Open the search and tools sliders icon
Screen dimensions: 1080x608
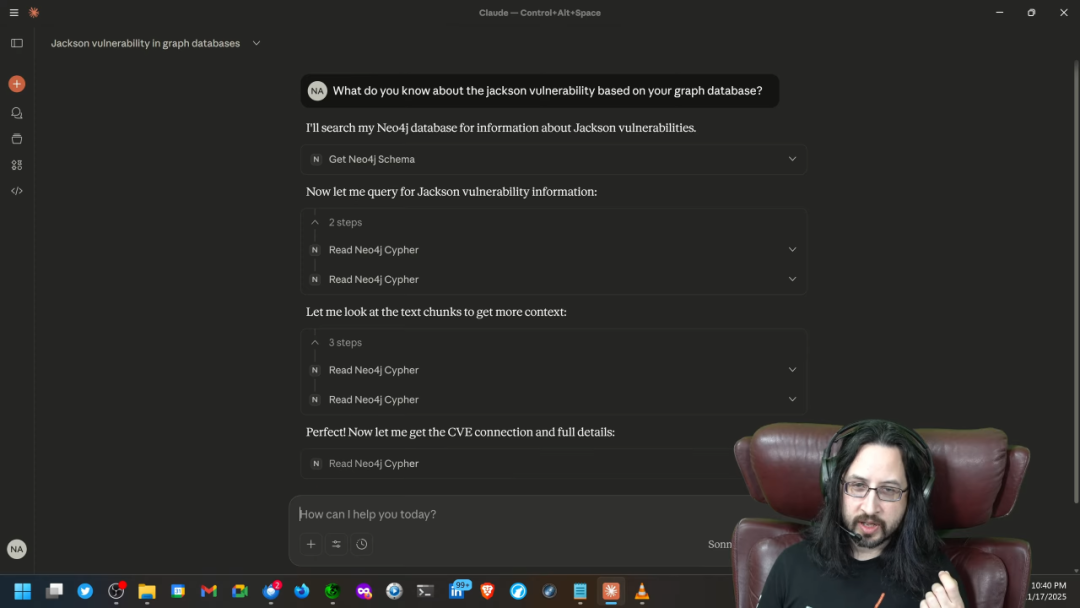click(336, 544)
